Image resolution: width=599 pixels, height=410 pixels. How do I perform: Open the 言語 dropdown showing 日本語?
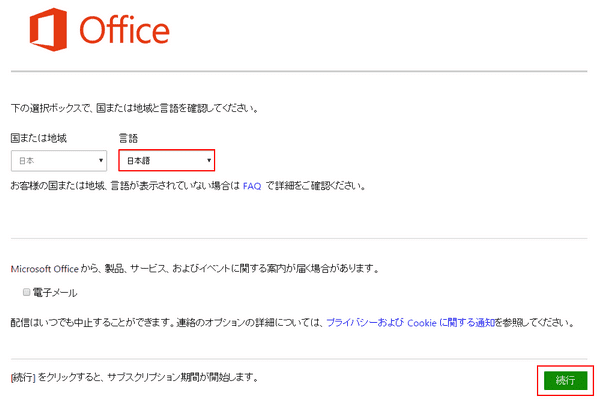[x=167, y=160]
